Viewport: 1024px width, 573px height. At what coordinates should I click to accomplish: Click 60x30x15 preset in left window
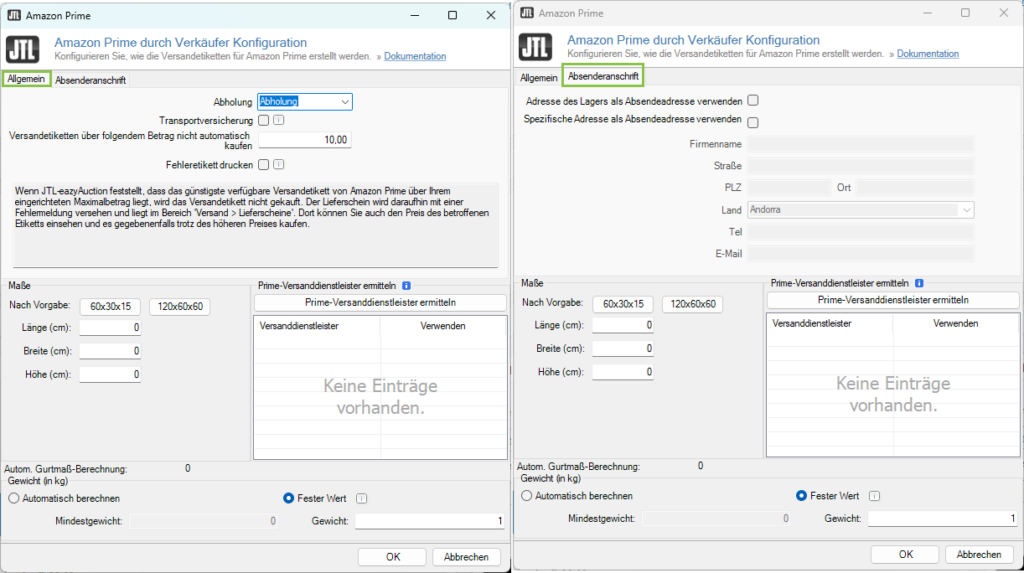pos(110,306)
